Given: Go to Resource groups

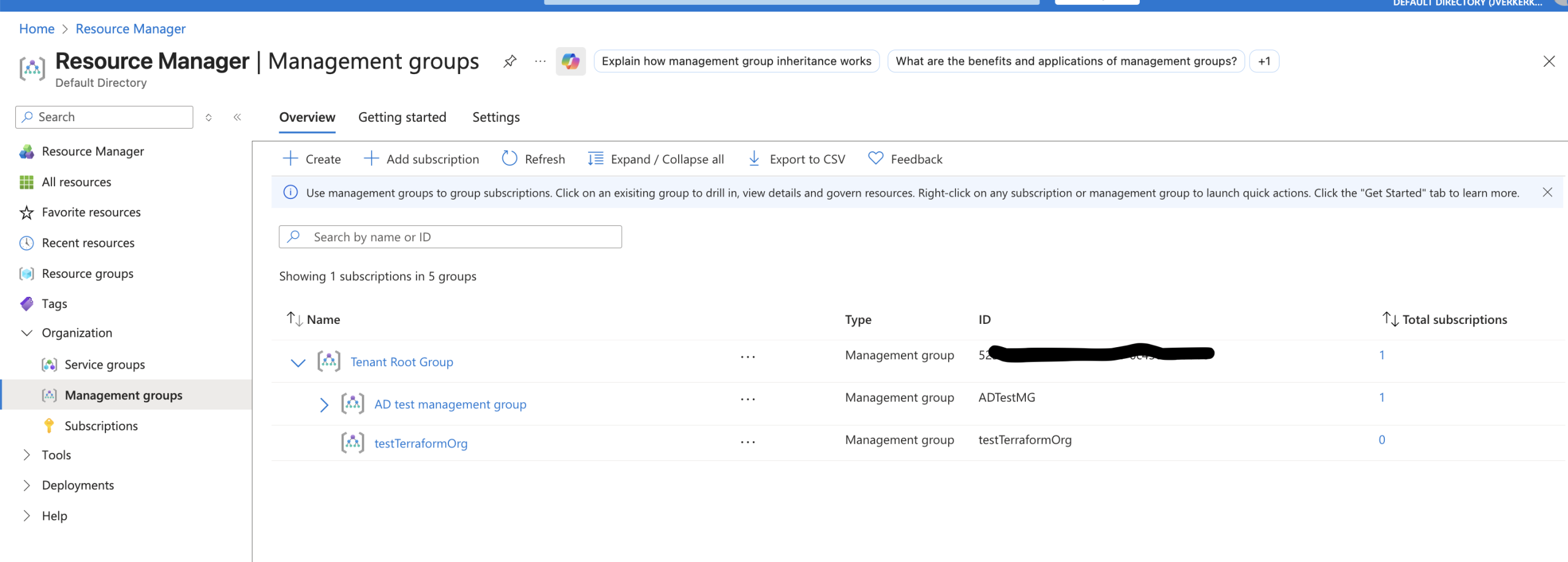Looking at the screenshot, I should coord(88,274).
